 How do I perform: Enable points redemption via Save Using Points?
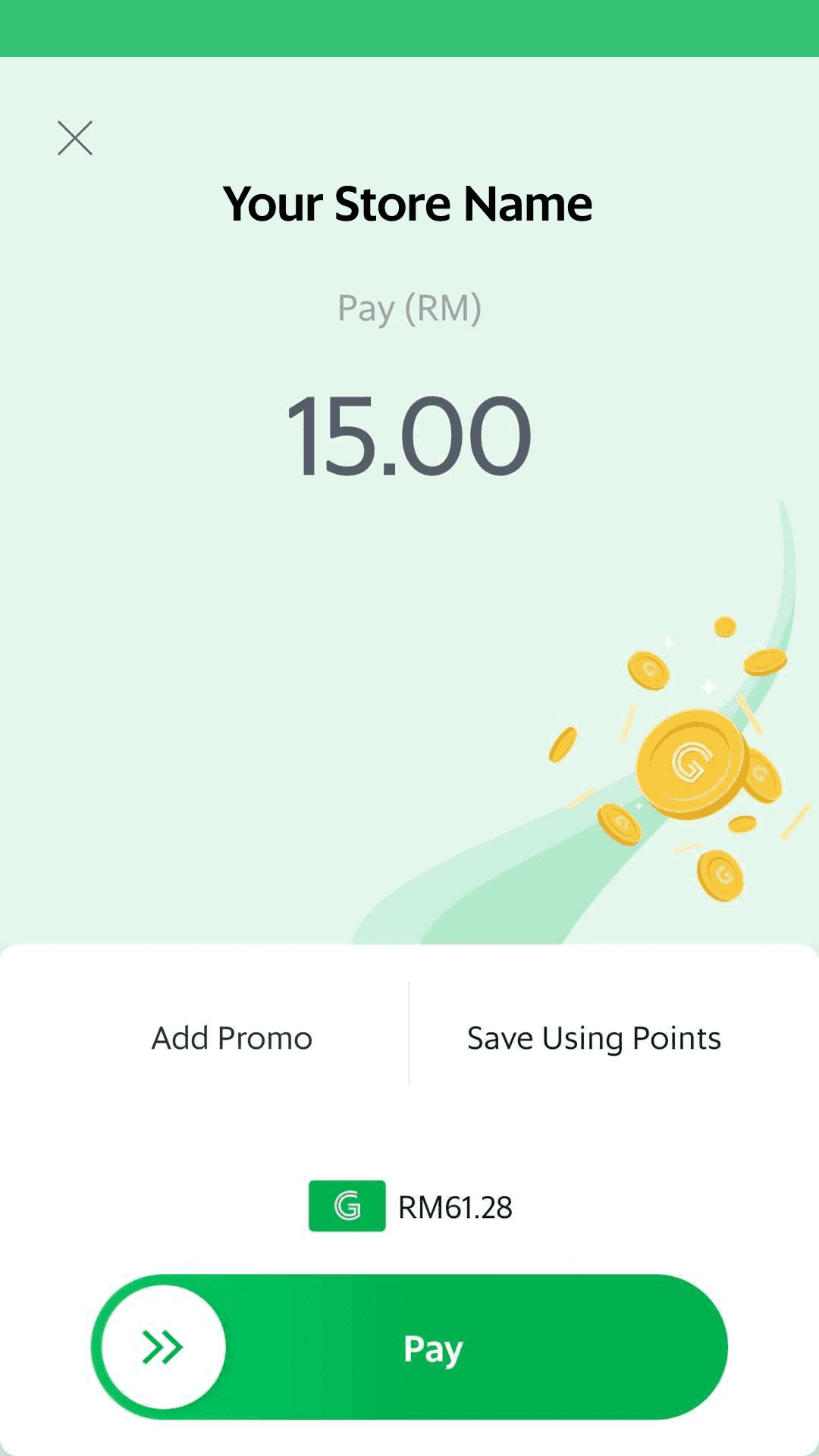[594, 1037]
